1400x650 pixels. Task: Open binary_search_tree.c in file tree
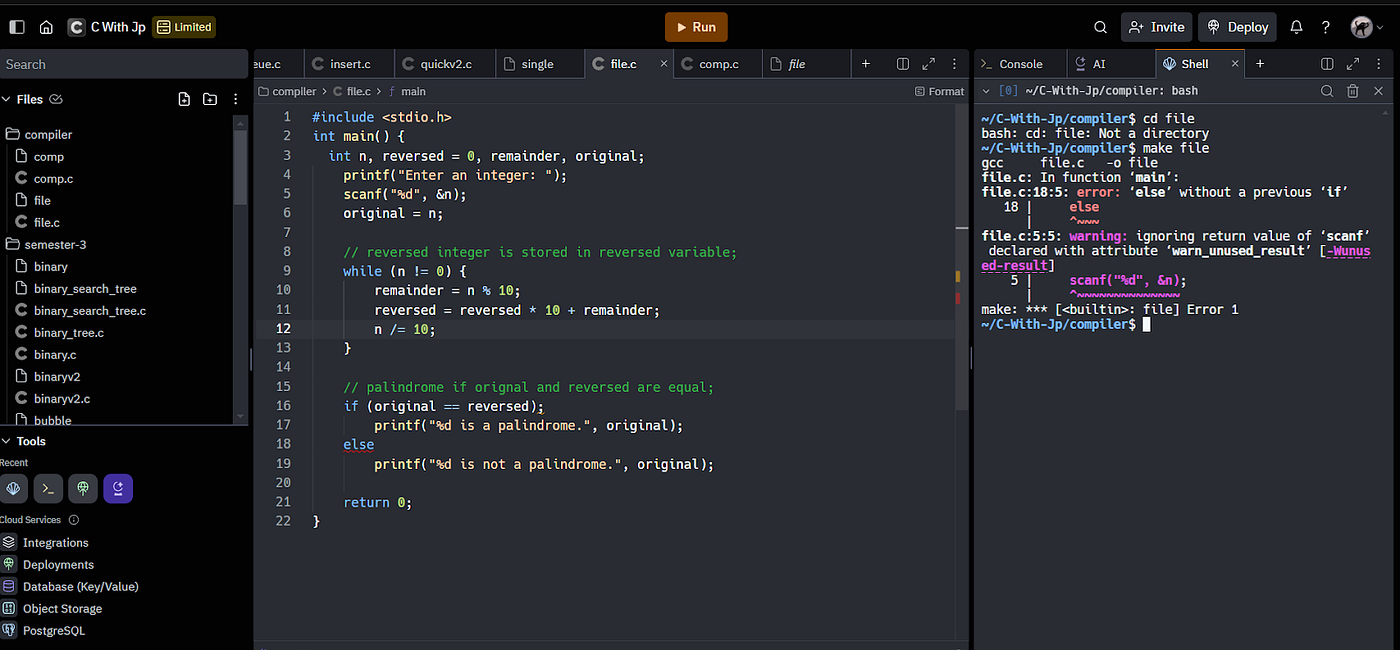[x=89, y=311]
